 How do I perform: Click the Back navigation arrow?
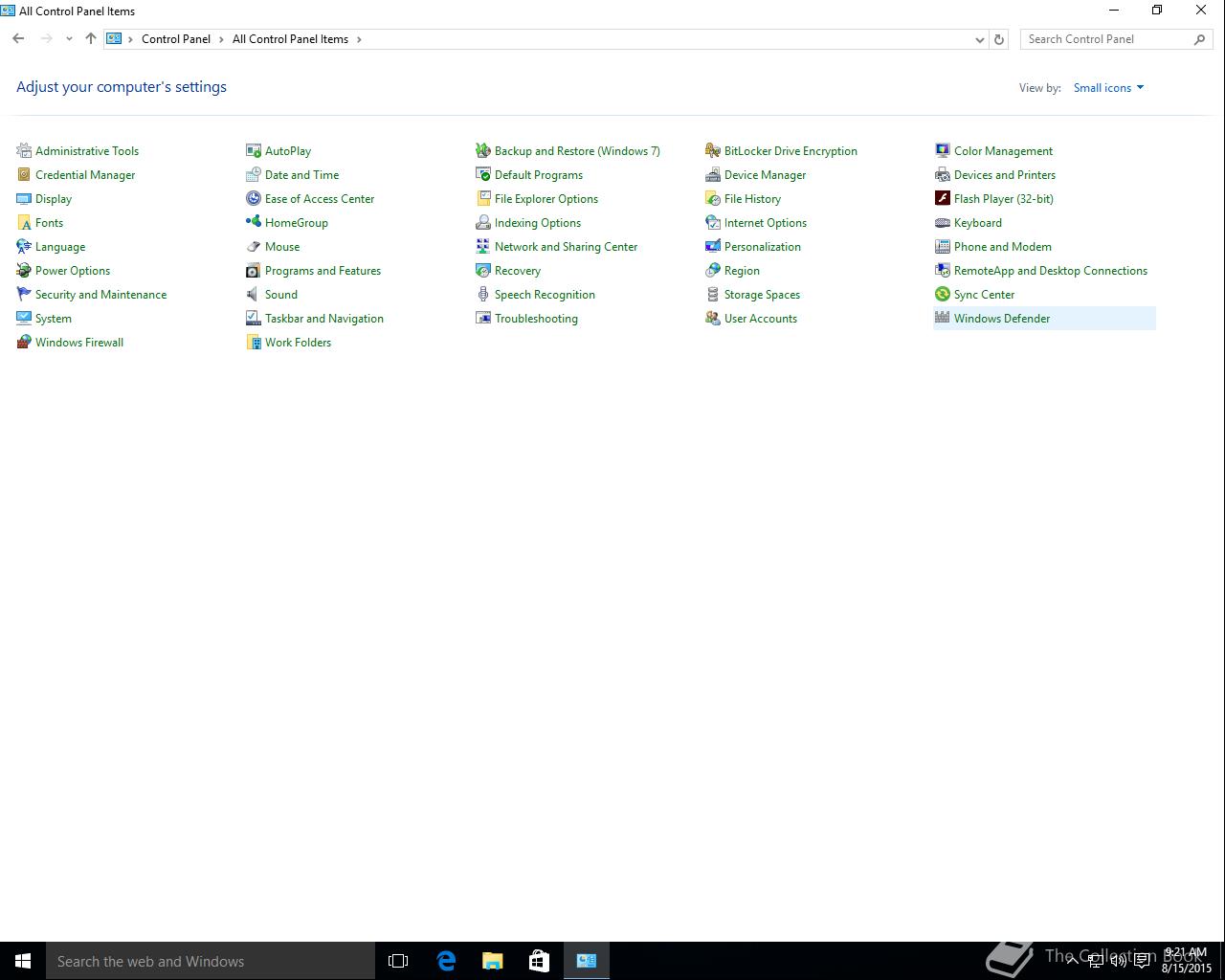(18, 39)
